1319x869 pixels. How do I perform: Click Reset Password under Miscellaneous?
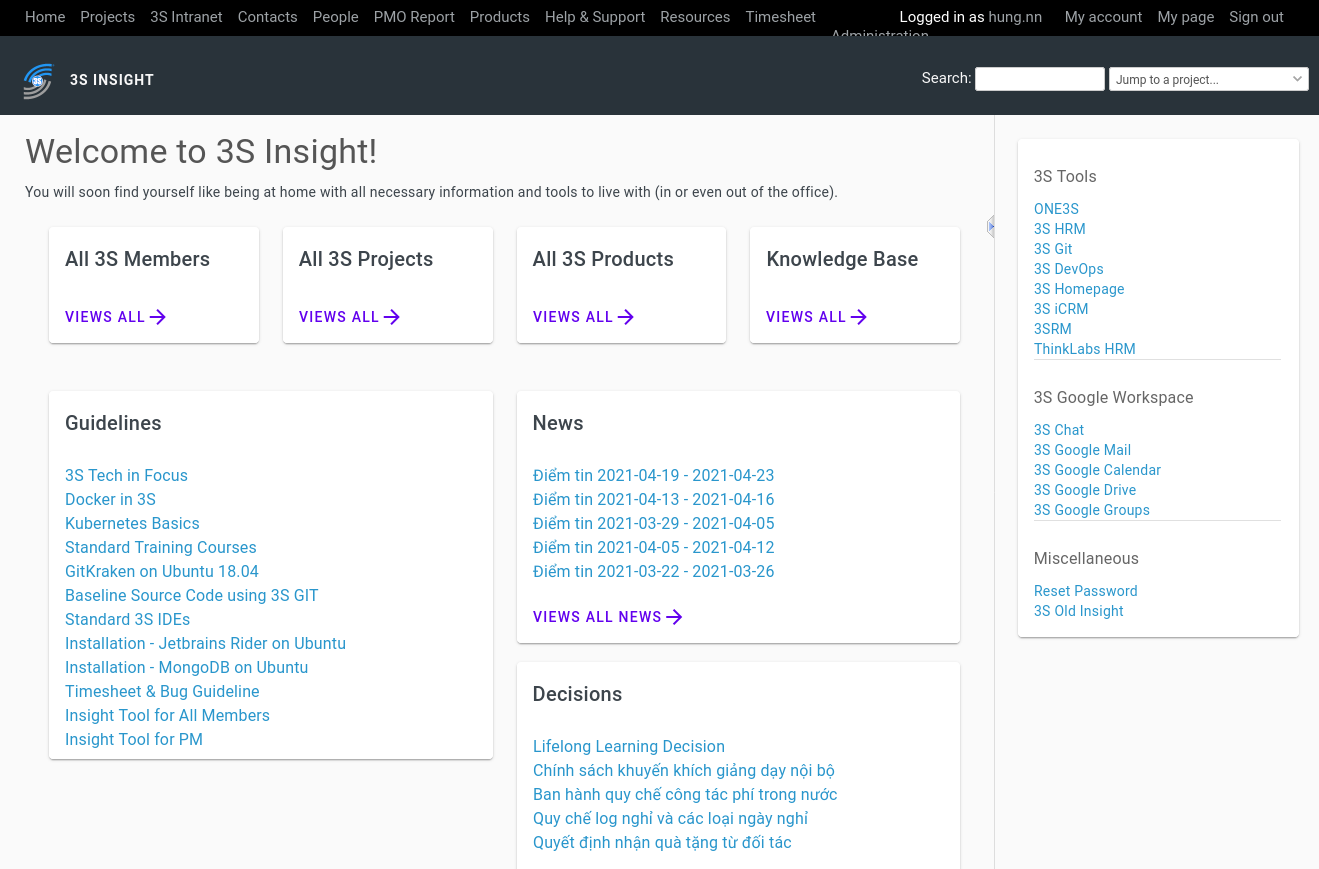coord(1085,591)
